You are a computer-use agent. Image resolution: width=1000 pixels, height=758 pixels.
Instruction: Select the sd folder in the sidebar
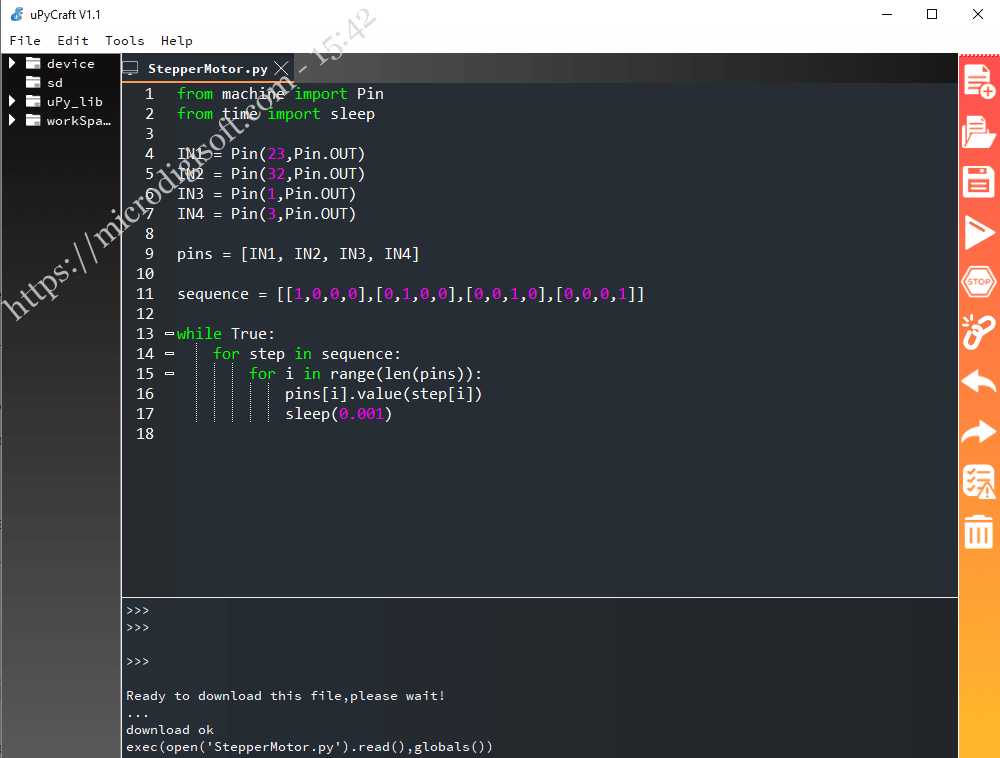(x=54, y=82)
